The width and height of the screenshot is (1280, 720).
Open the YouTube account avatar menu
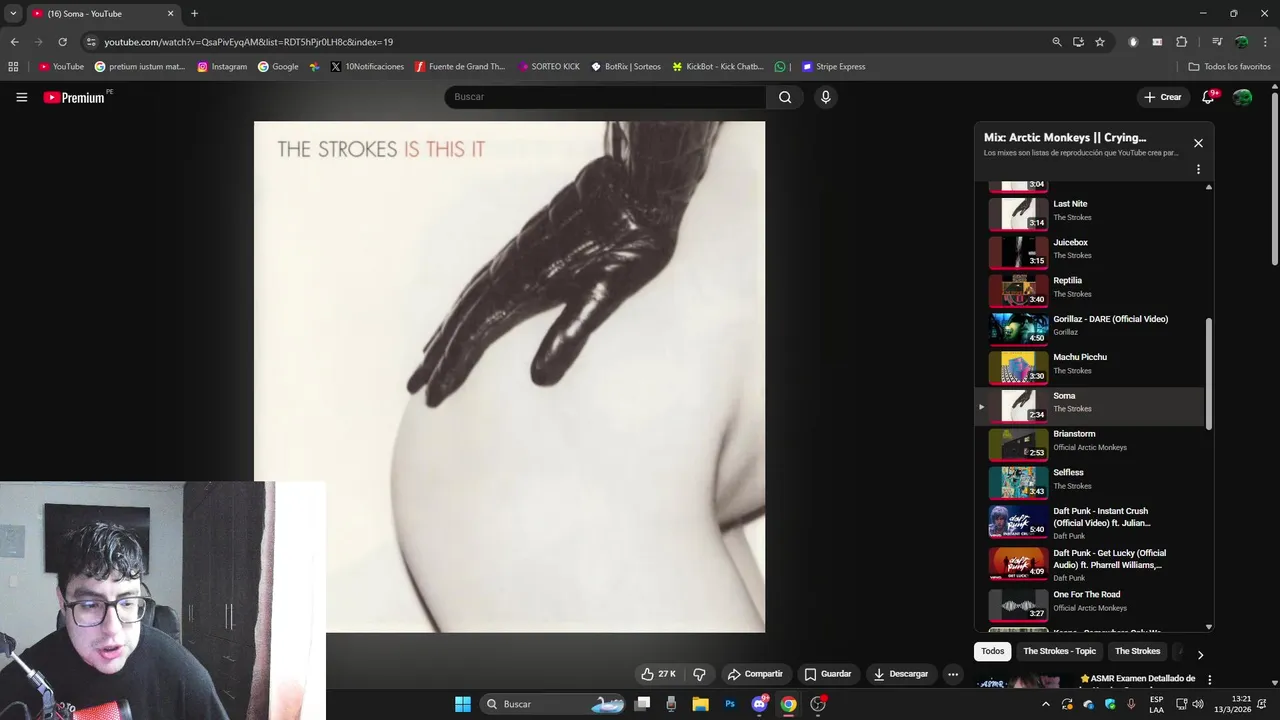click(x=1242, y=97)
